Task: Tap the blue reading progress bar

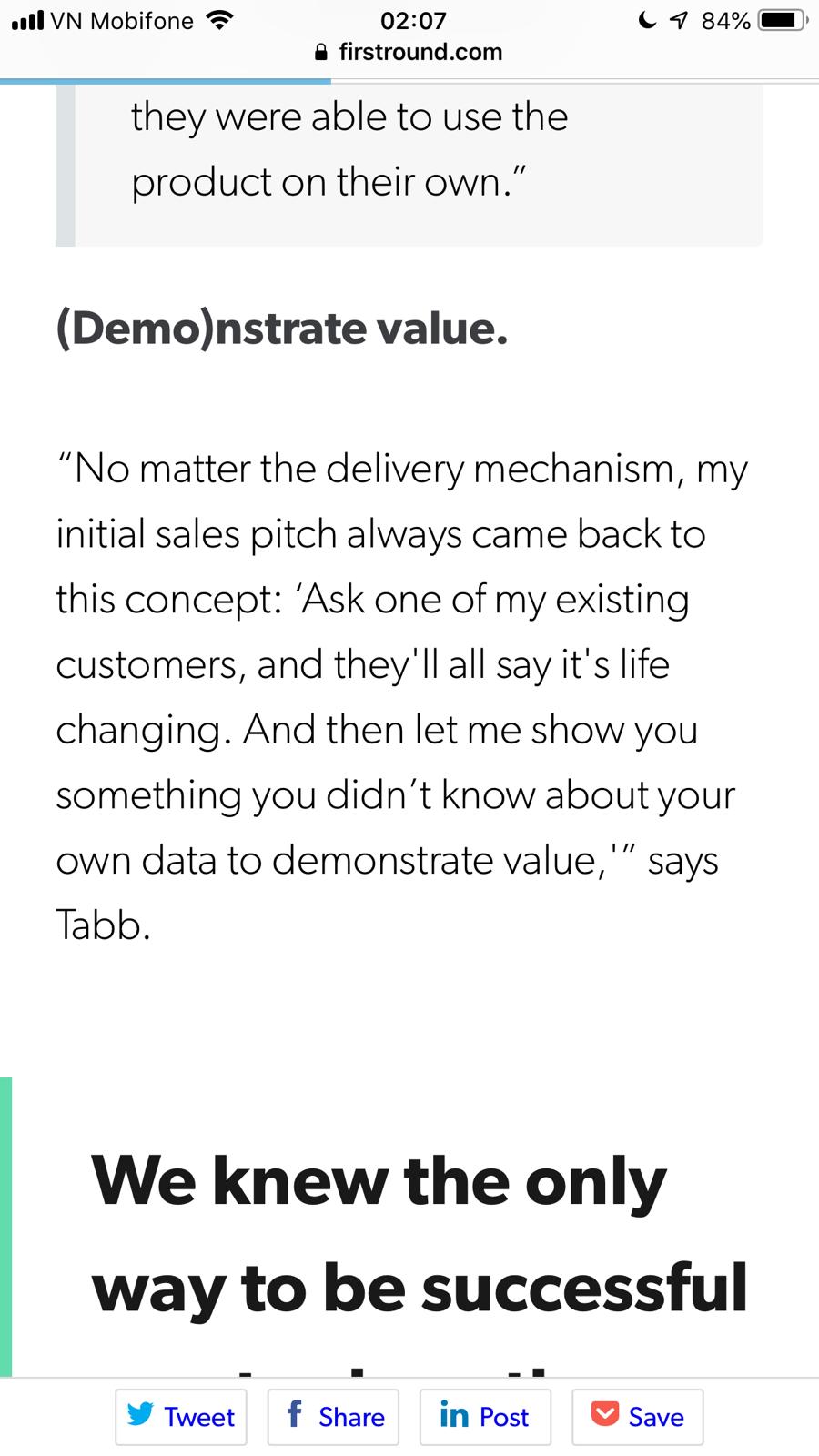Action: (166, 81)
